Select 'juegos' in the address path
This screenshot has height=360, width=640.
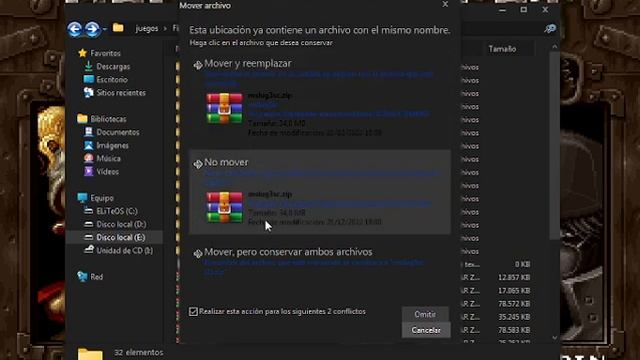point(147,28)
